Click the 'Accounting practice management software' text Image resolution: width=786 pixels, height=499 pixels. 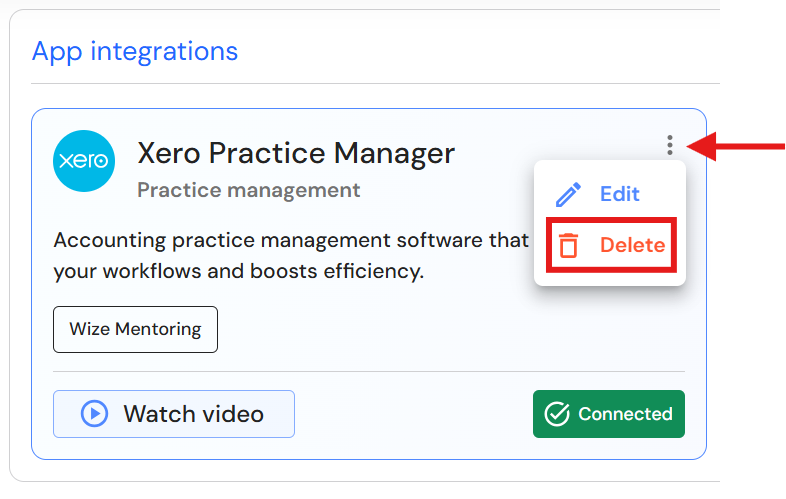click(x=290, y=240)
